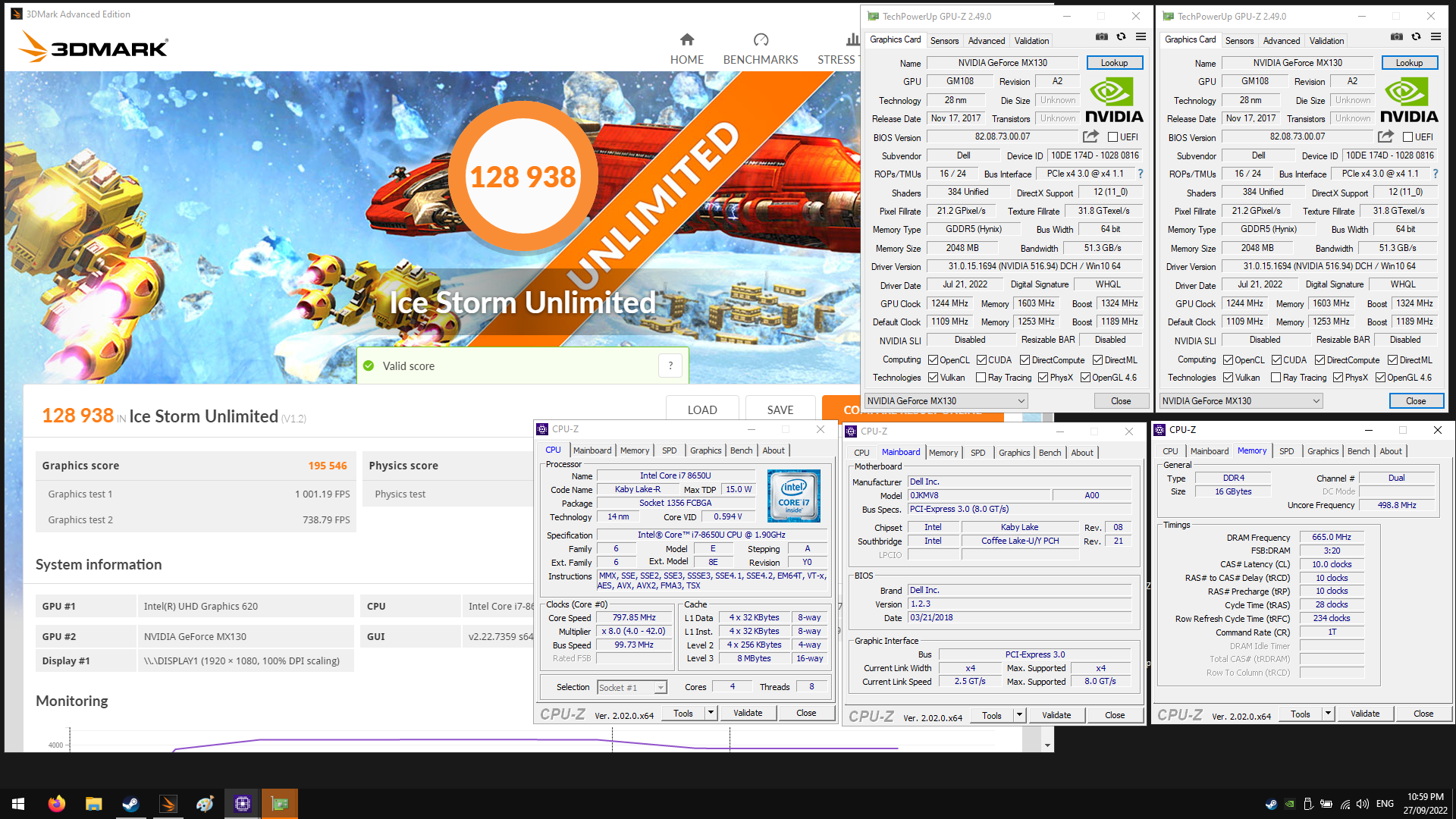Open the Windows Start menu

click(x=18, y=804)
